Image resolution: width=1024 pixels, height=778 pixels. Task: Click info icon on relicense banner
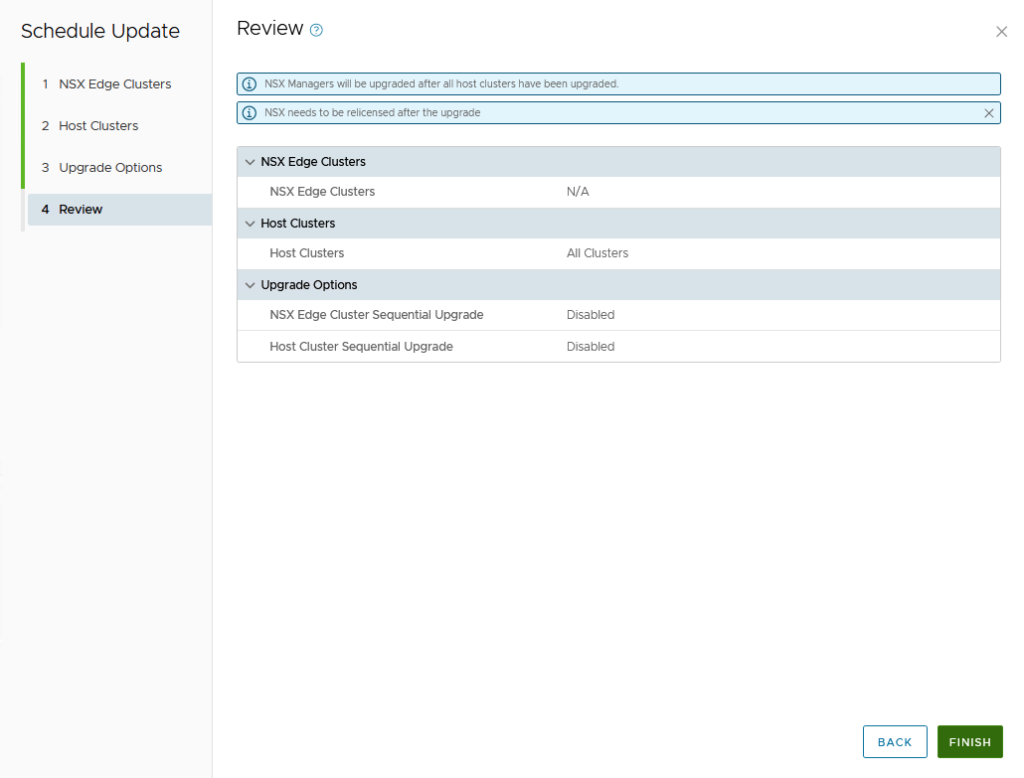pyautogui.click(x=250, y=113)
